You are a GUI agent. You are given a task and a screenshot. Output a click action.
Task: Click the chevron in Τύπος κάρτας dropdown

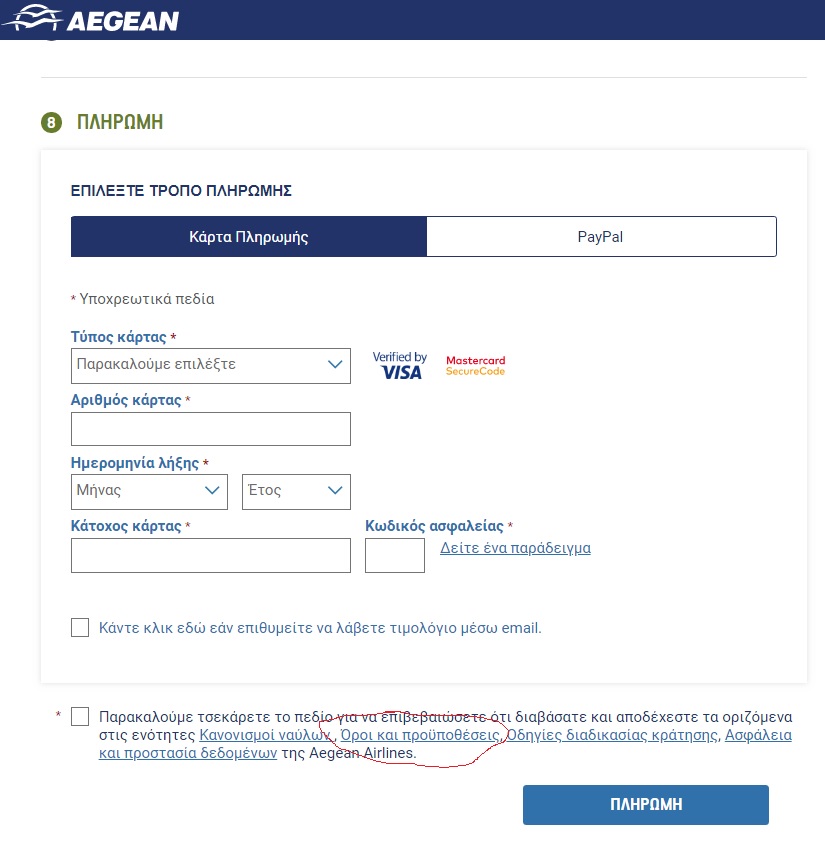pyautogui.click(x=335, y=365)
